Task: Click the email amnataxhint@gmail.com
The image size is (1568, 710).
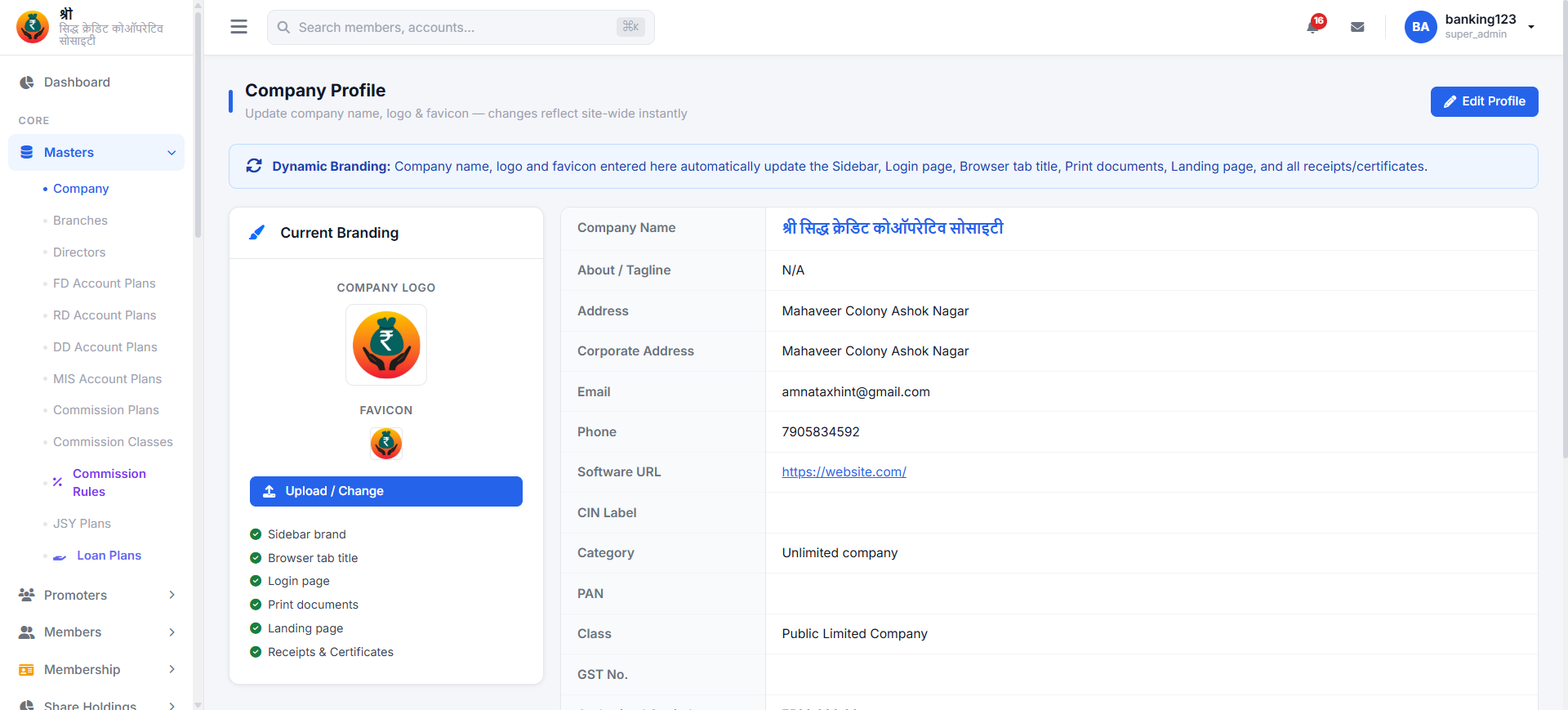Action: [856, 392]
